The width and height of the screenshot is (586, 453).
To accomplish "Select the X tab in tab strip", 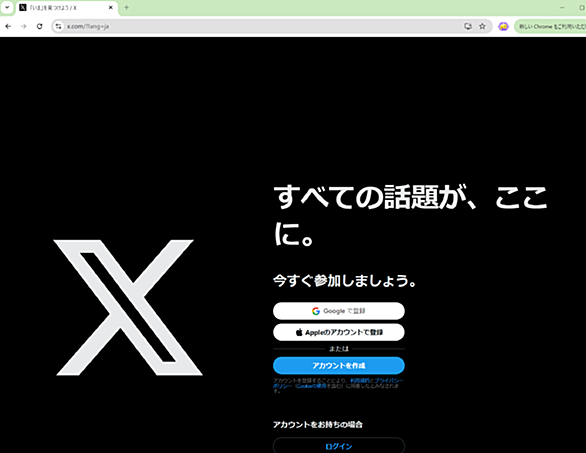I will click(67, 7).
